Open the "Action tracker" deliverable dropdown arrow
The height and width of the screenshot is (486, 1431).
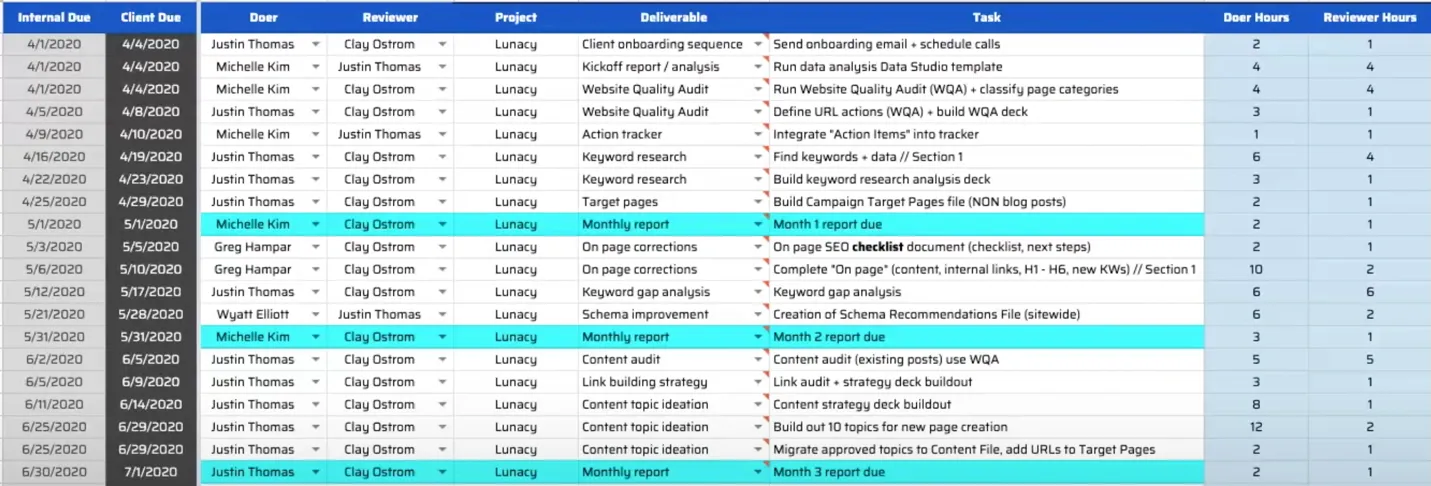point(758,134)
